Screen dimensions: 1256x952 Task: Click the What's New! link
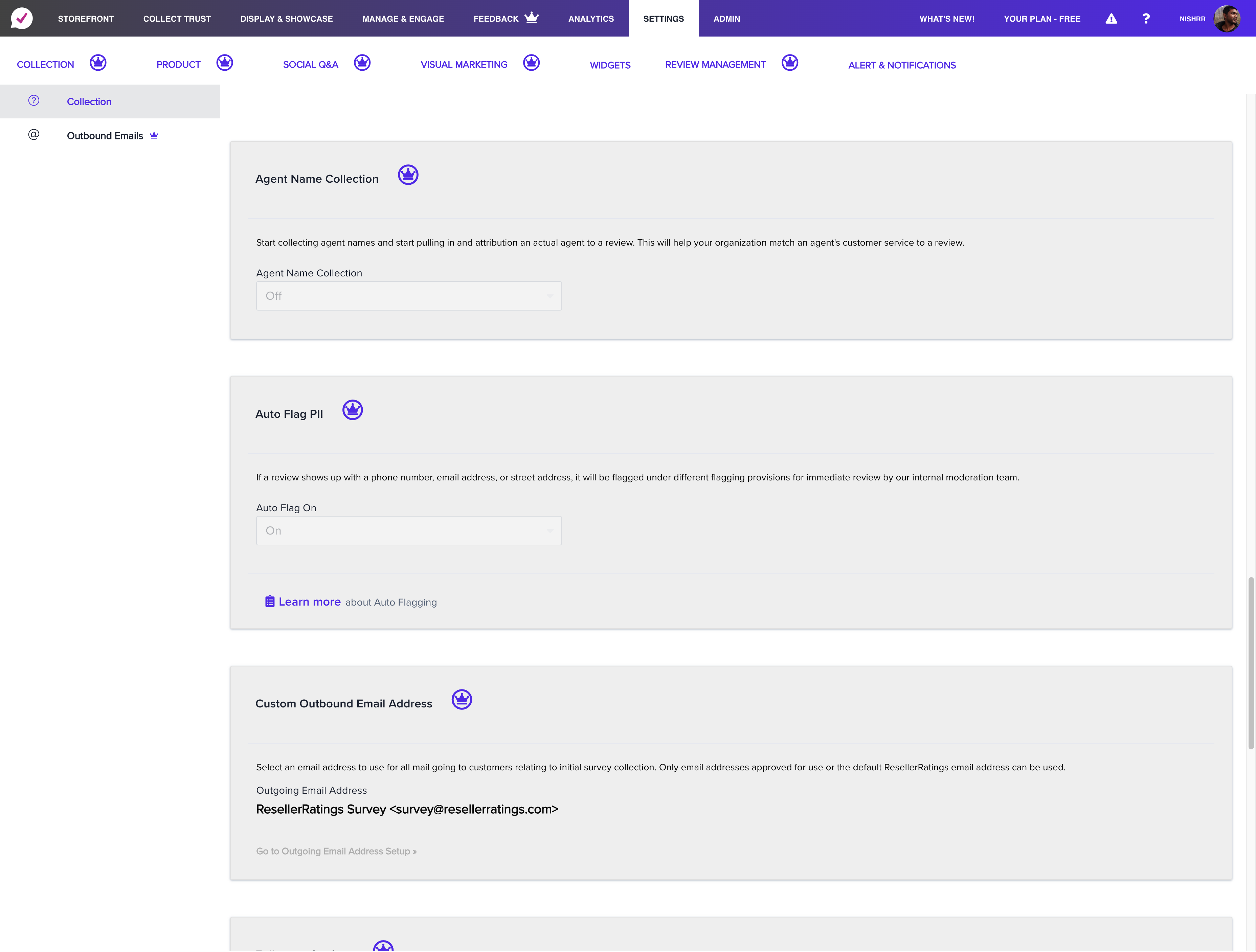point(947,19)
